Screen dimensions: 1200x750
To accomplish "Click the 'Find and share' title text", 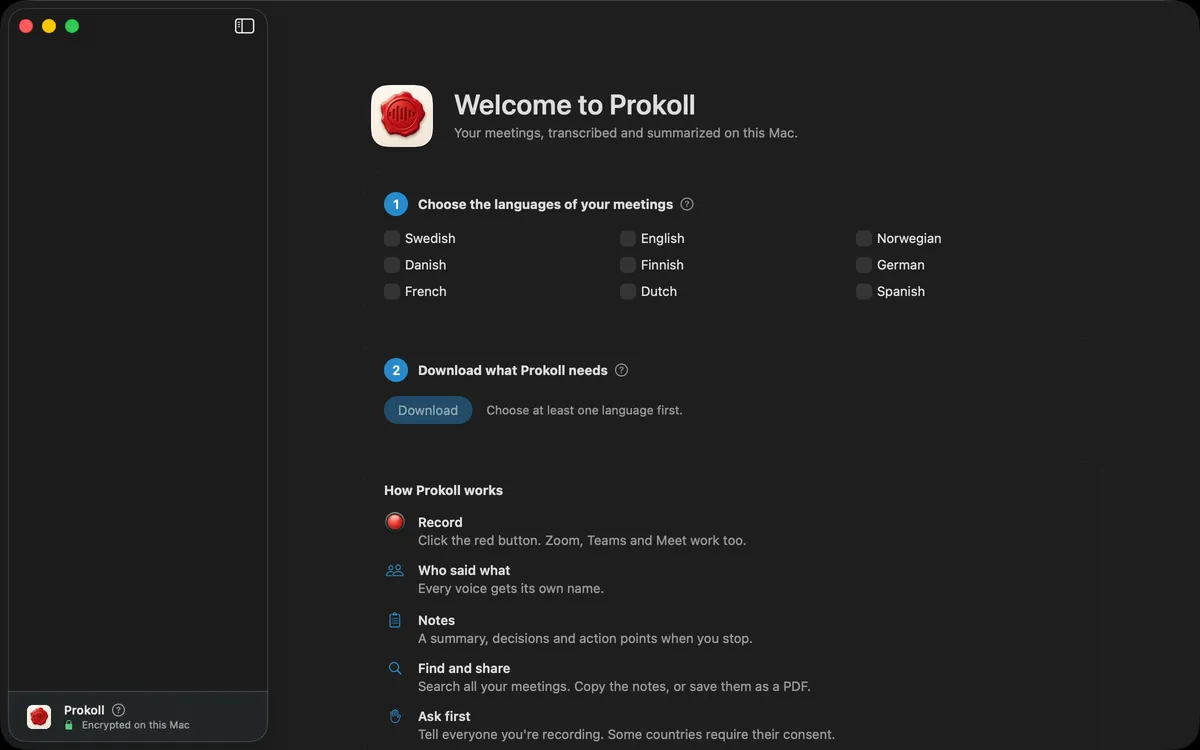I will [x=464, y=668].
